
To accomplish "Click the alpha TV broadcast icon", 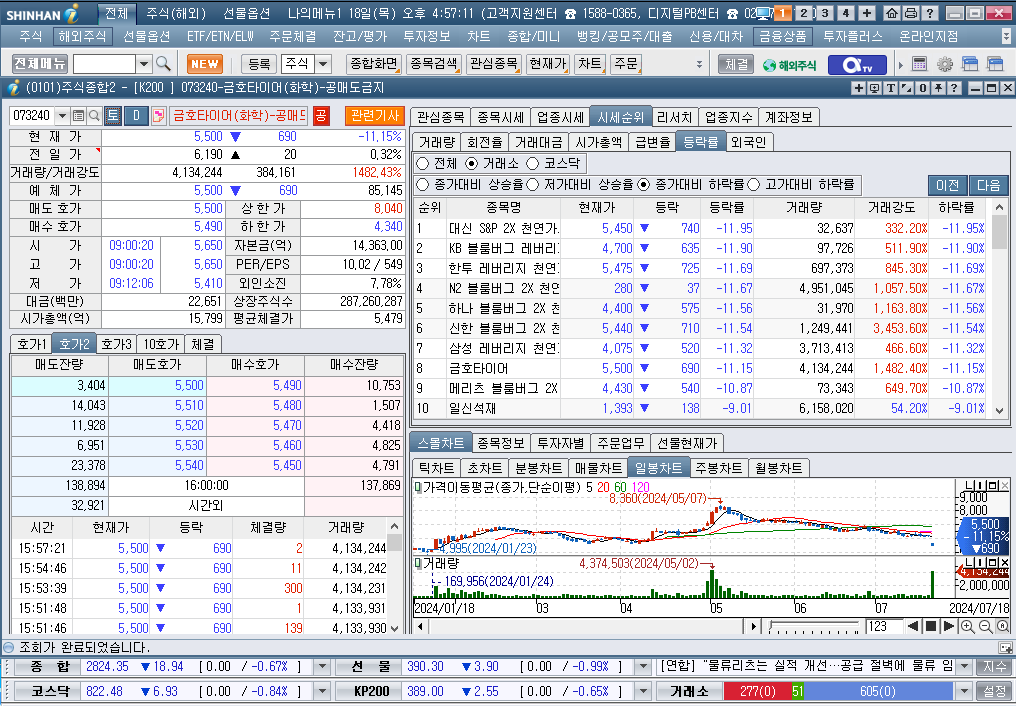I will coord(857,64).
